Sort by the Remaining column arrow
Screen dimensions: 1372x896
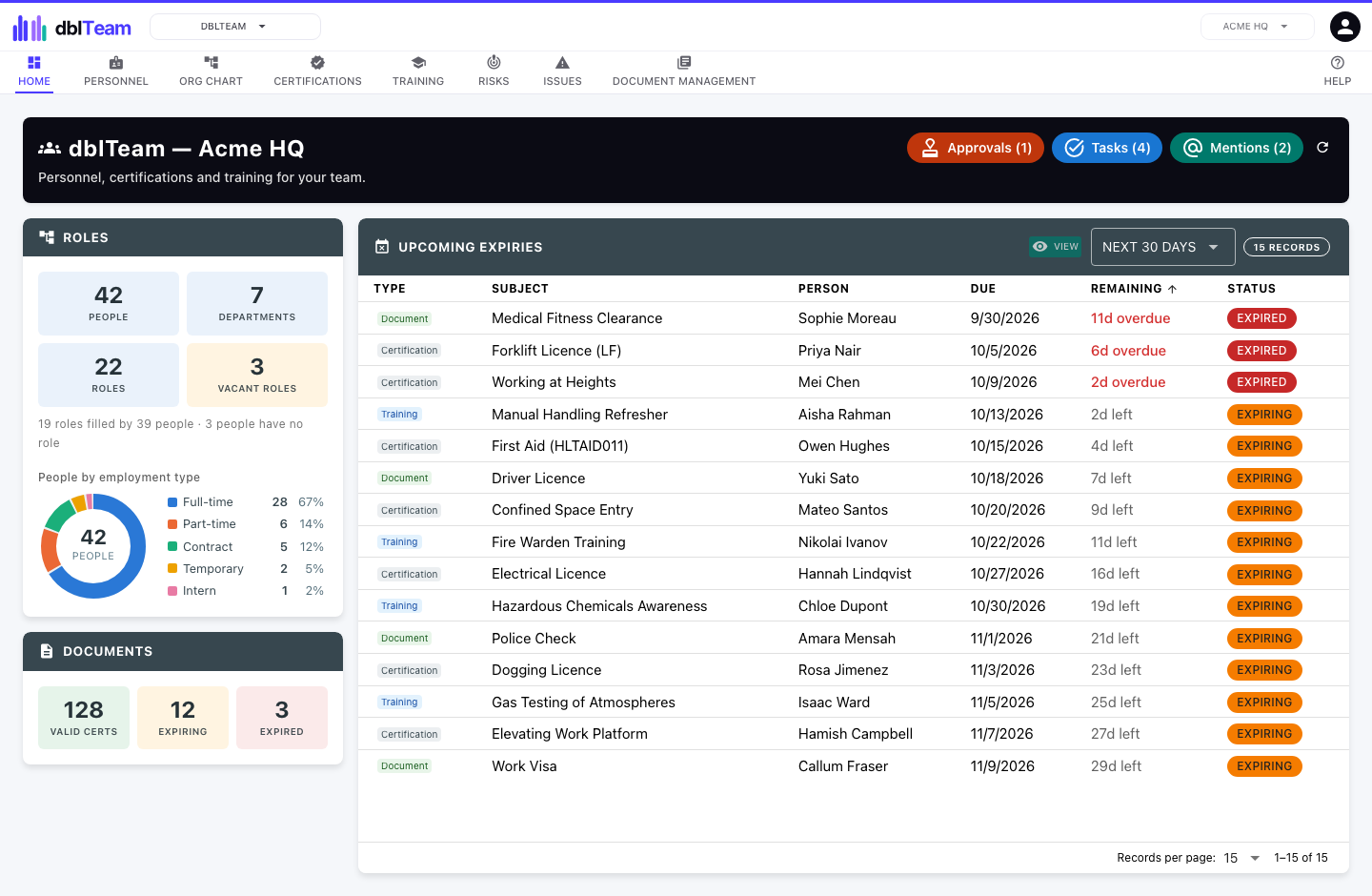point(1172,289)
